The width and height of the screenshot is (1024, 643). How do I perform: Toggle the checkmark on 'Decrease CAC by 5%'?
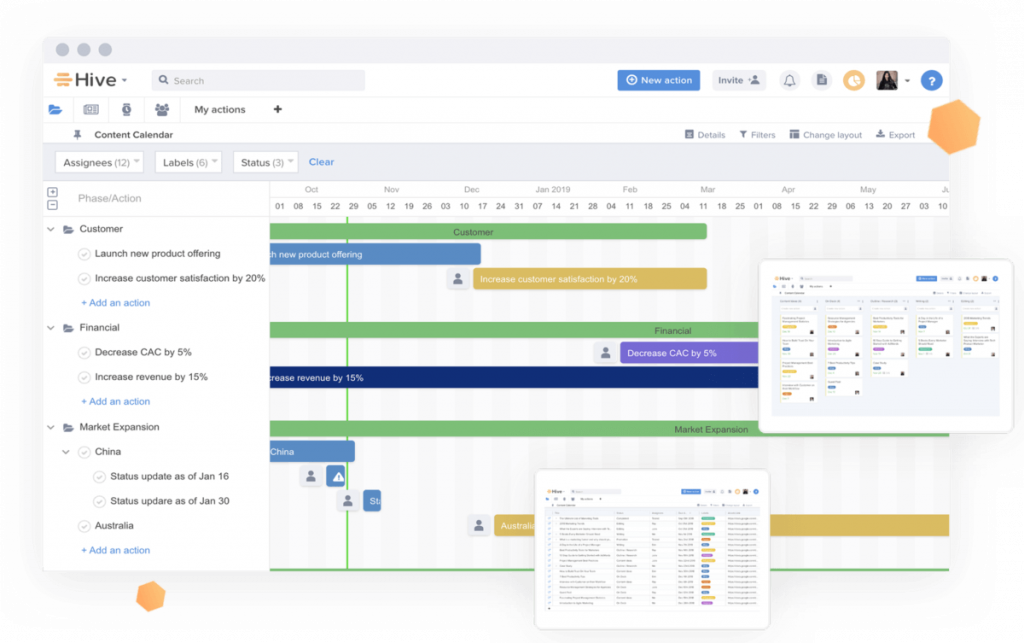tap(85, 352)
